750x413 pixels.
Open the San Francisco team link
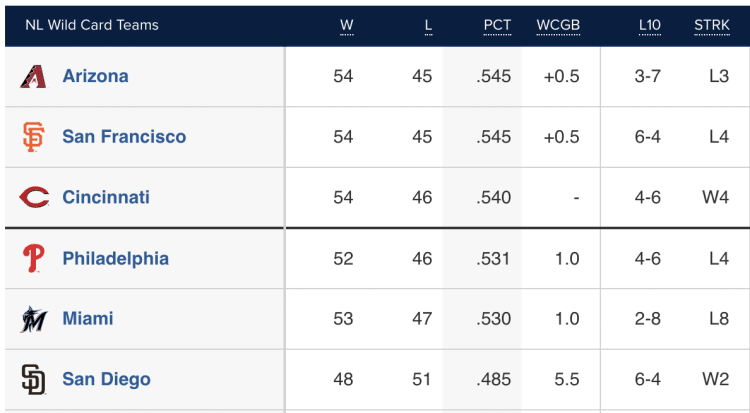[124, 137]
